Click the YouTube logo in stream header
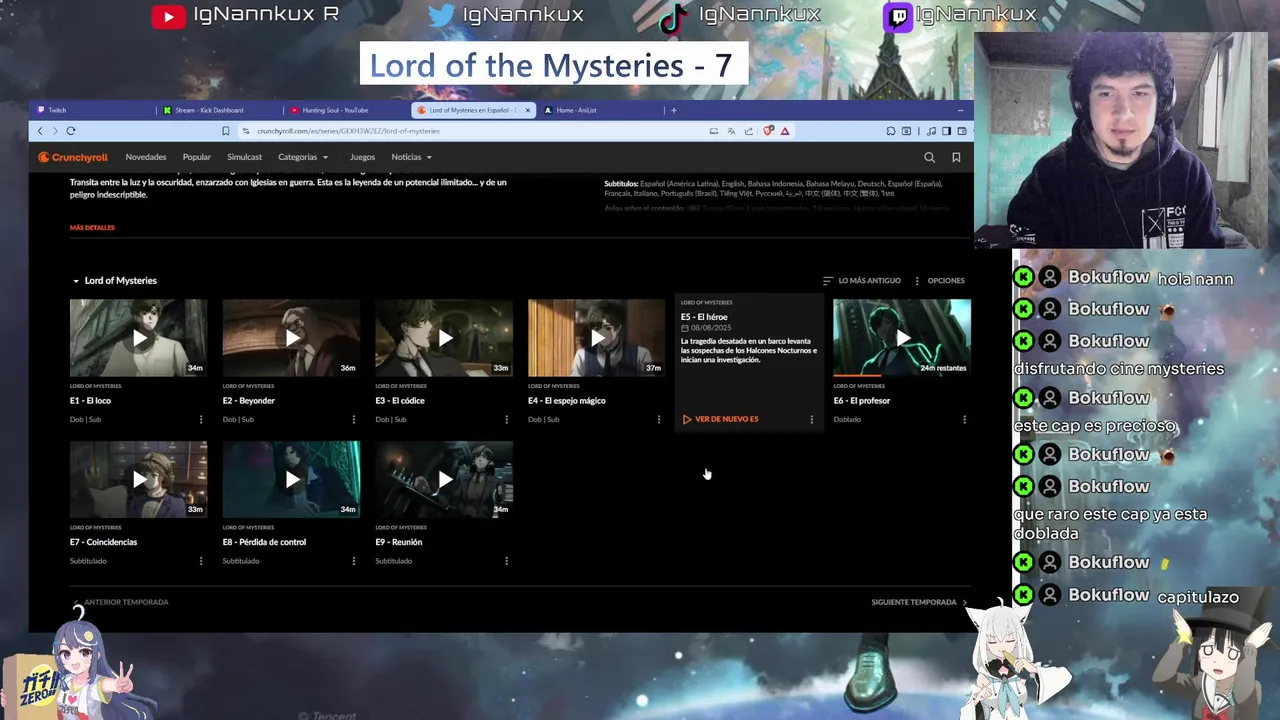 (x=168, y=16)
